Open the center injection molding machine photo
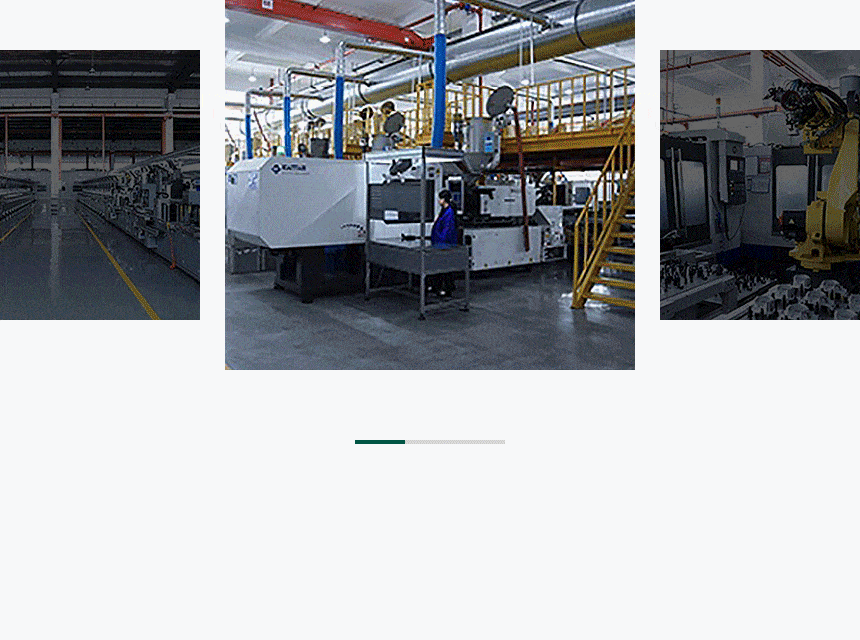The width and height of the screenshot is (860, 640). 430,184
